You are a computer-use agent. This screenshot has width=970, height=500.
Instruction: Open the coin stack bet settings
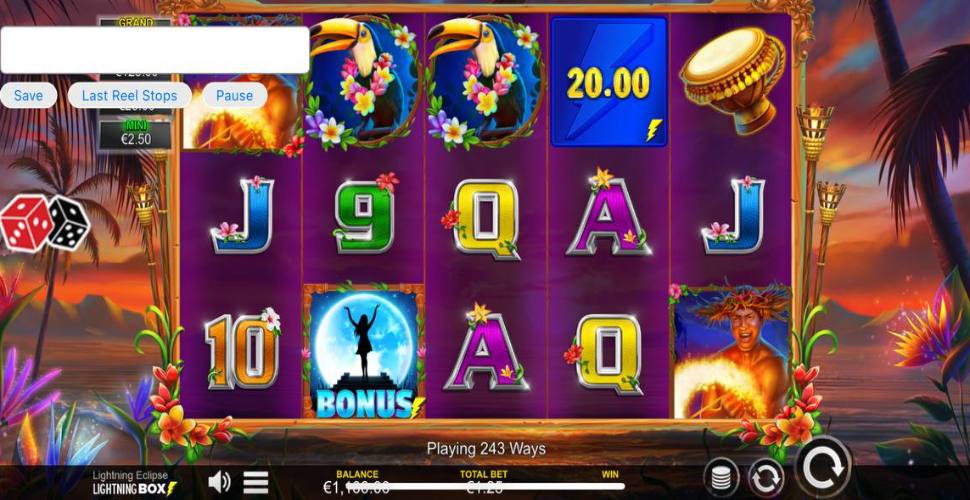pos(721,479)
